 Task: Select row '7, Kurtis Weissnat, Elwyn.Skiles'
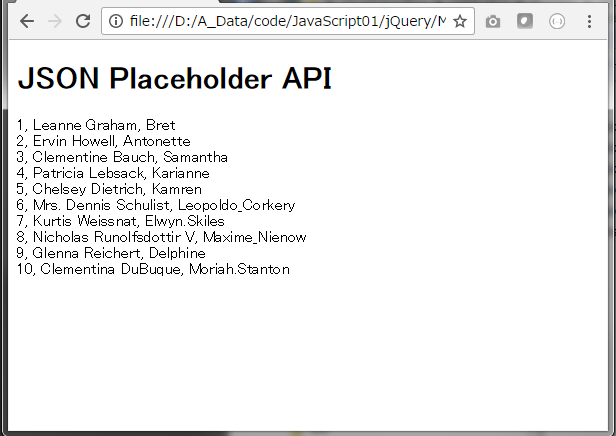pyautogui.click(x=120, y=221)
